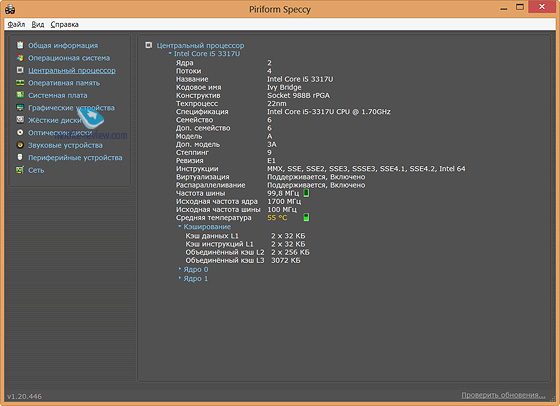Click the Доп. модель 3A value
The image size is (560, 406).
272,144
